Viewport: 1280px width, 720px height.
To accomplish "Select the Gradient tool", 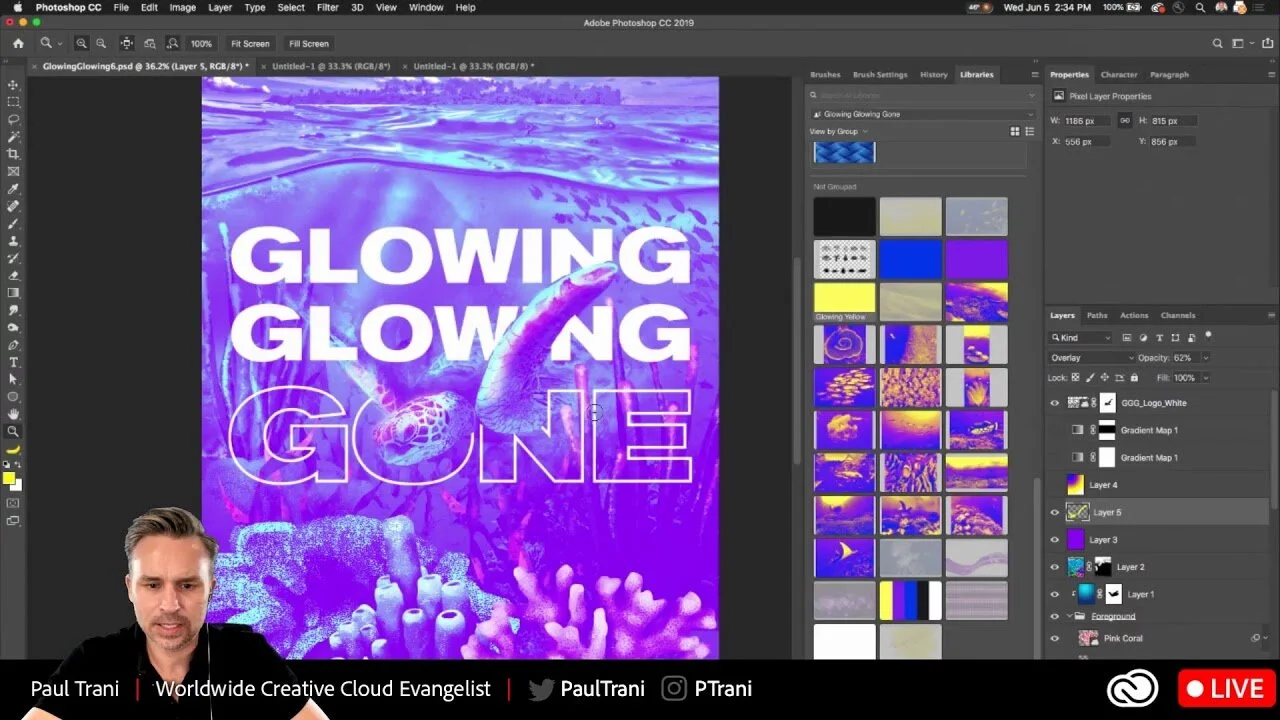I will (x=13, y=293).
